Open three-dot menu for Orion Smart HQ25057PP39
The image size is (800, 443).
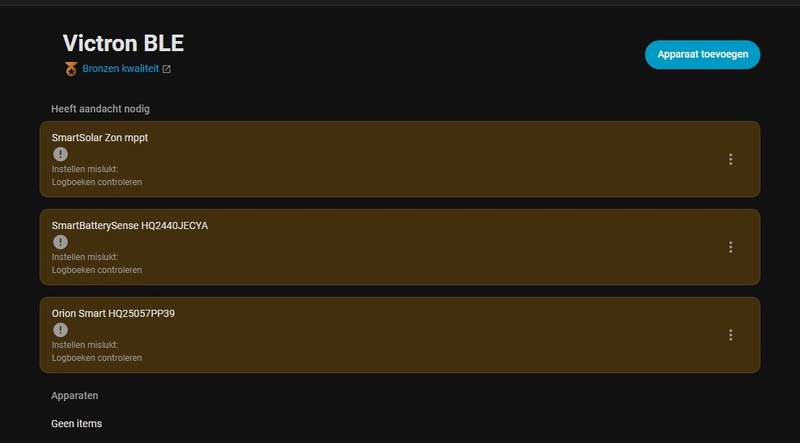point(731,335)
